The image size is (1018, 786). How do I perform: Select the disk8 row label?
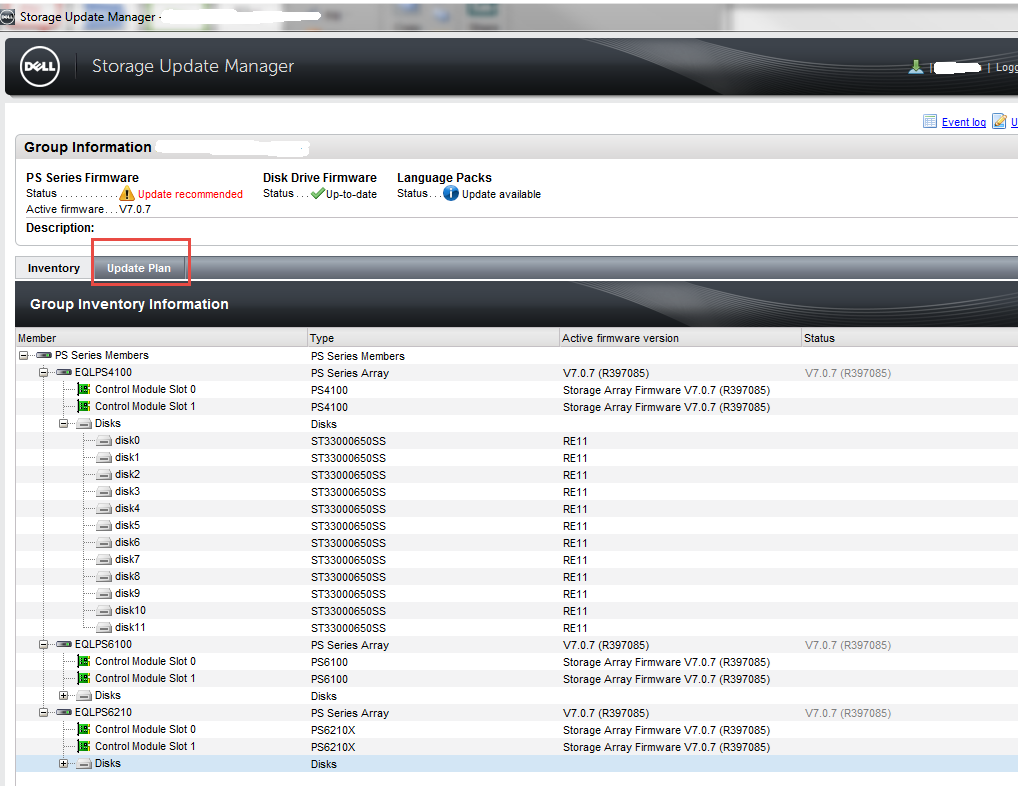pyautogui.click(x=127, y=576)
